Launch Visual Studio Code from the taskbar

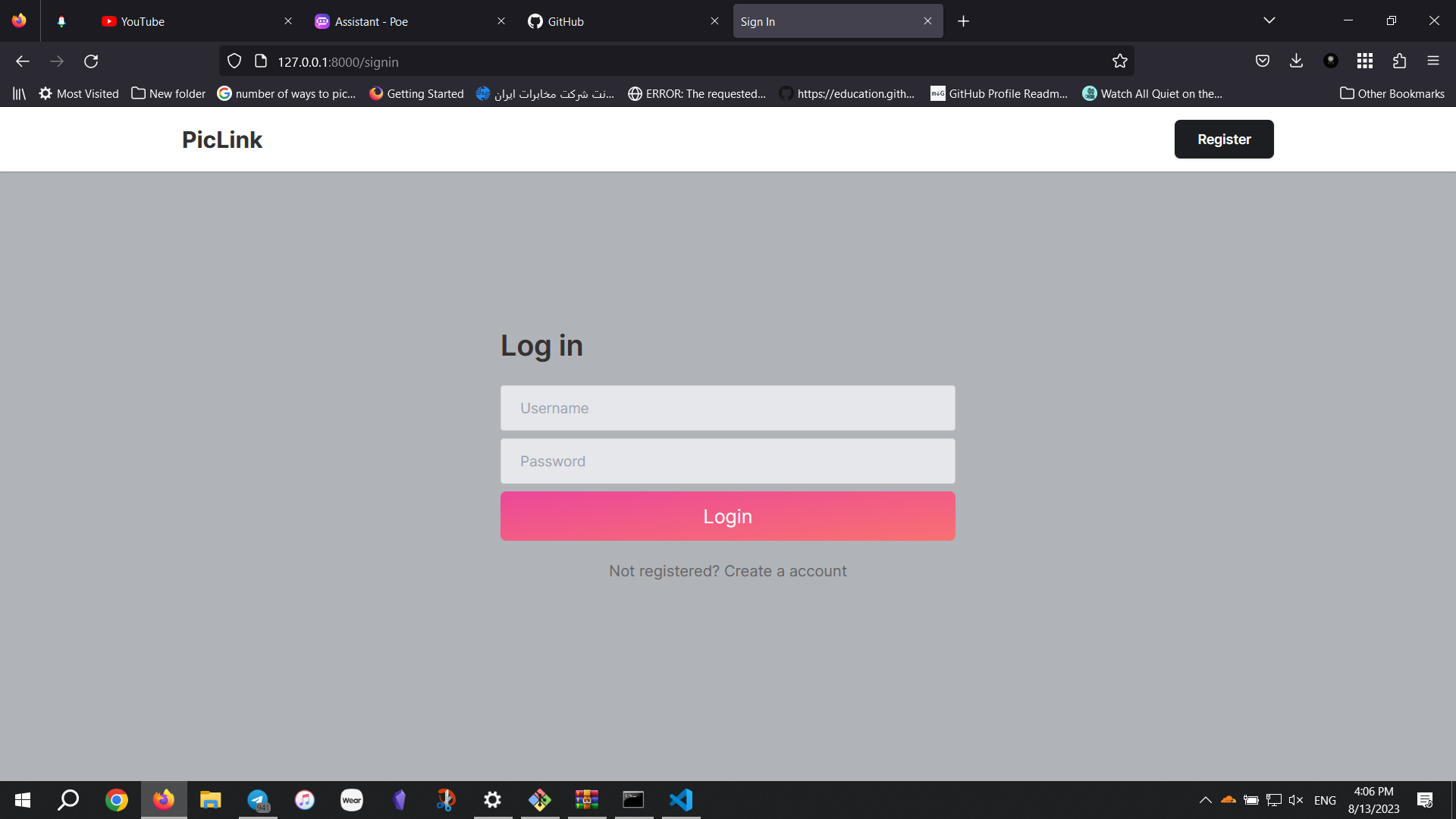(x=680, y=799)
